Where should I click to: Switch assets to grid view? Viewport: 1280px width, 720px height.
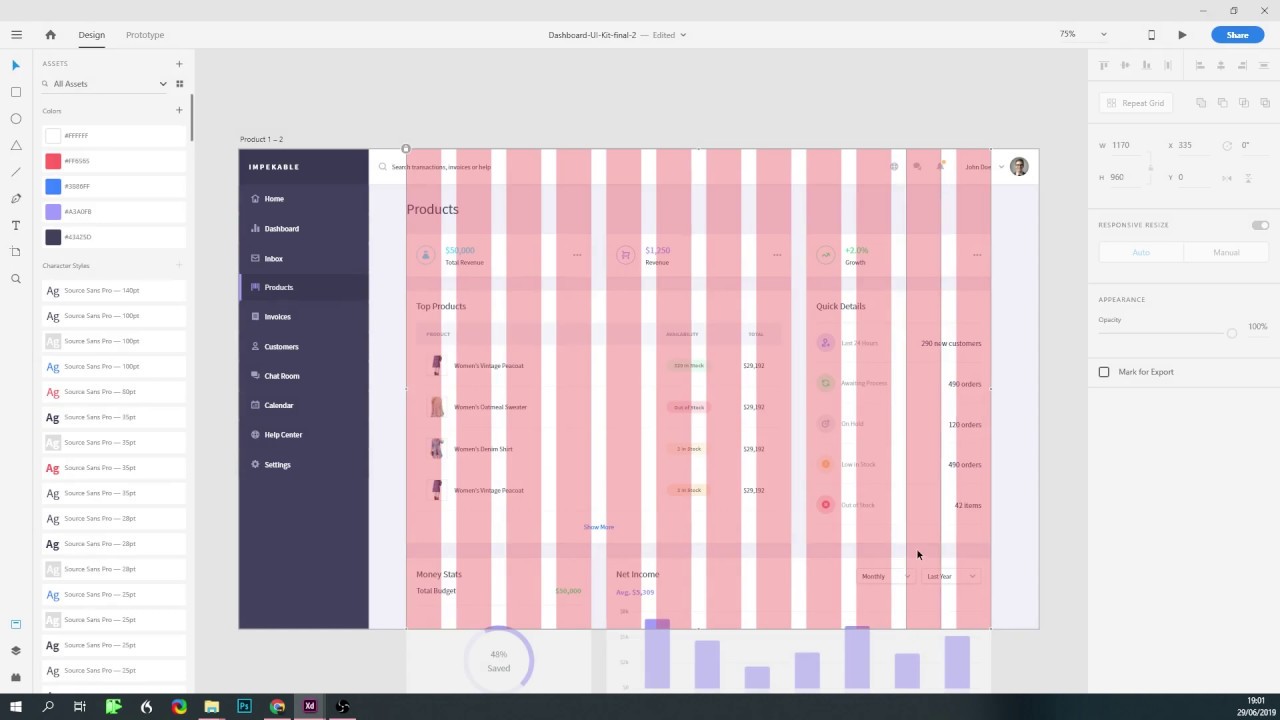tap(180, 84)
